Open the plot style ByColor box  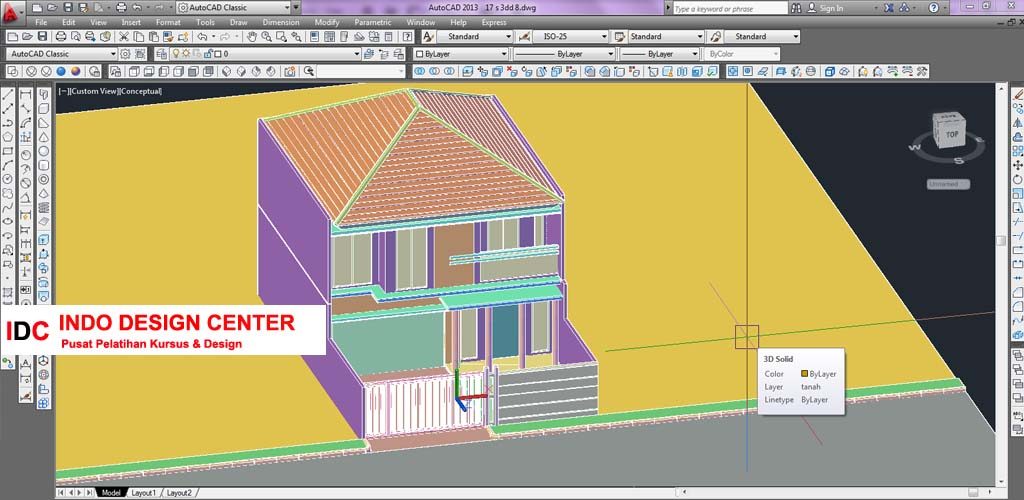point(742,54)
